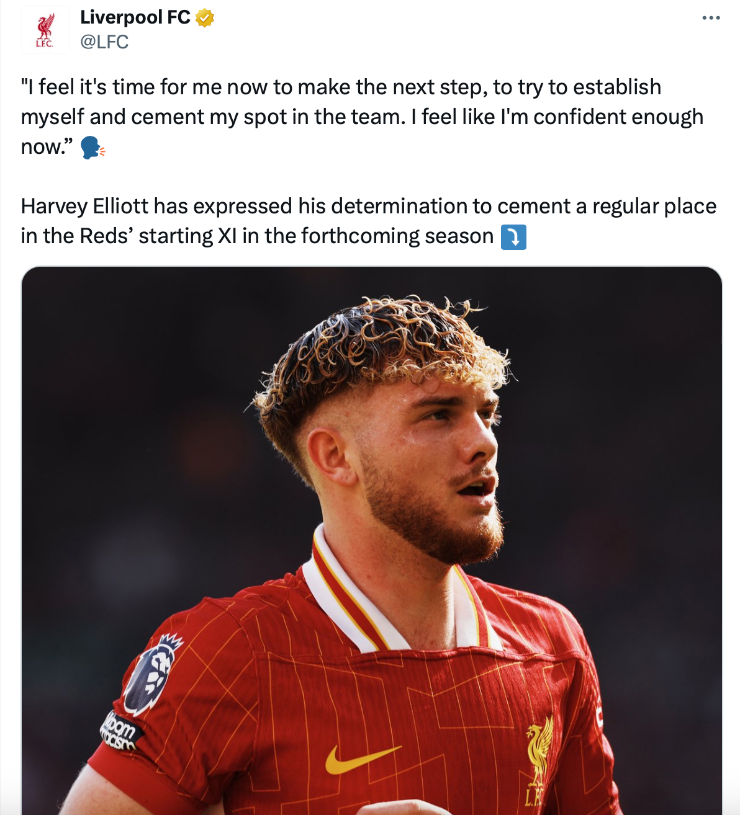Open the three-dot more options menu
The width and height of the screenshot is (740, 815).
click(x=711, y=18)
